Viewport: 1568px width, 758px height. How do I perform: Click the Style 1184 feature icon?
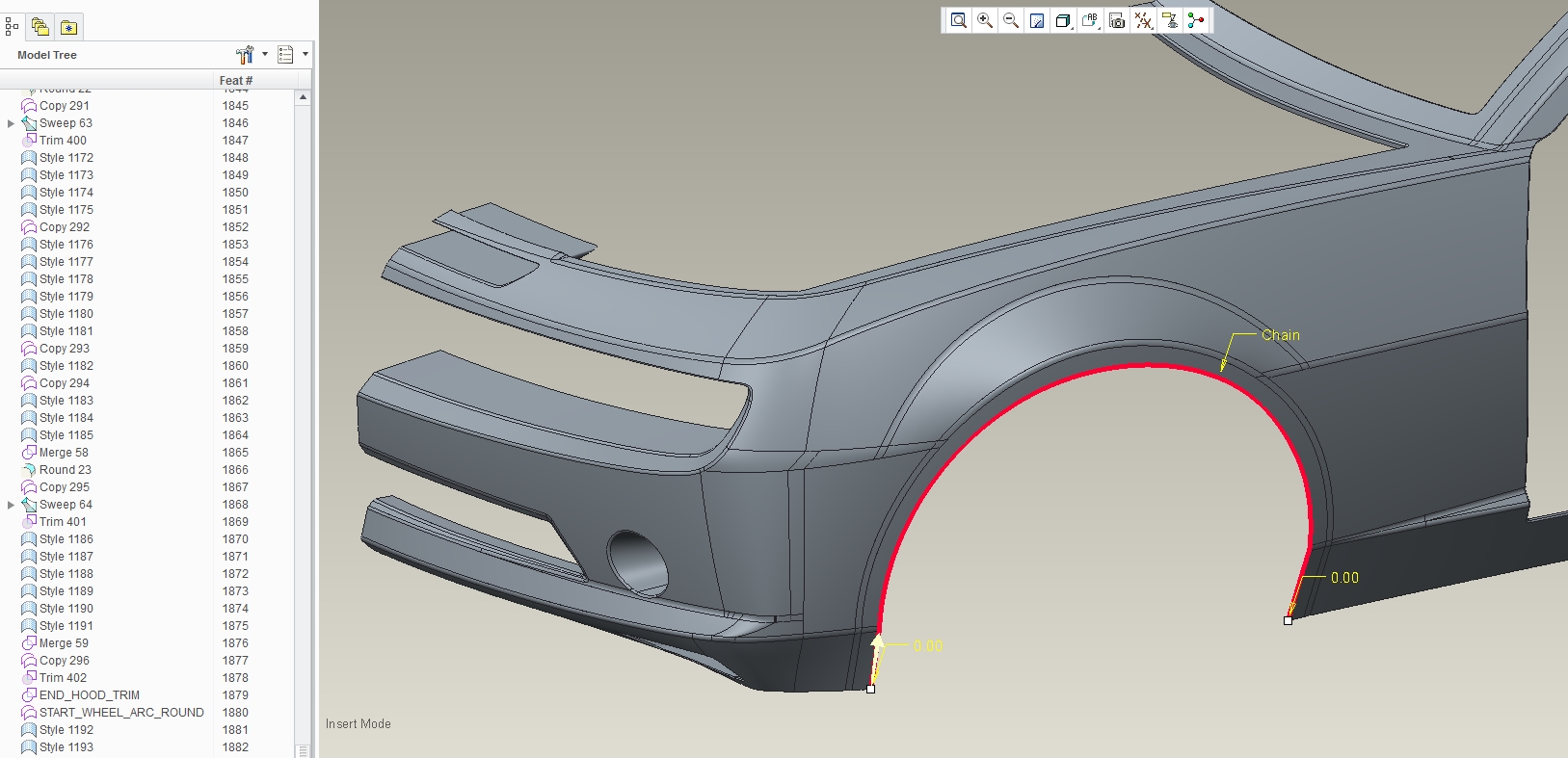(x=29, y=418)
